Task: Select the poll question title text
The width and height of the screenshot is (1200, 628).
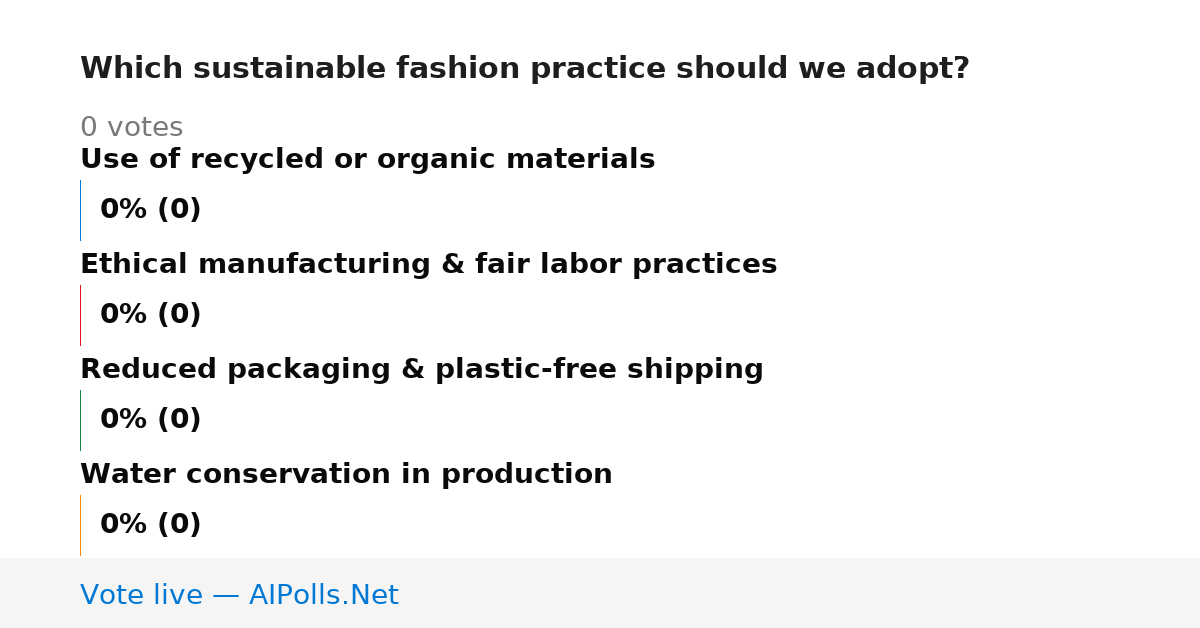Action: click(525, 69)
